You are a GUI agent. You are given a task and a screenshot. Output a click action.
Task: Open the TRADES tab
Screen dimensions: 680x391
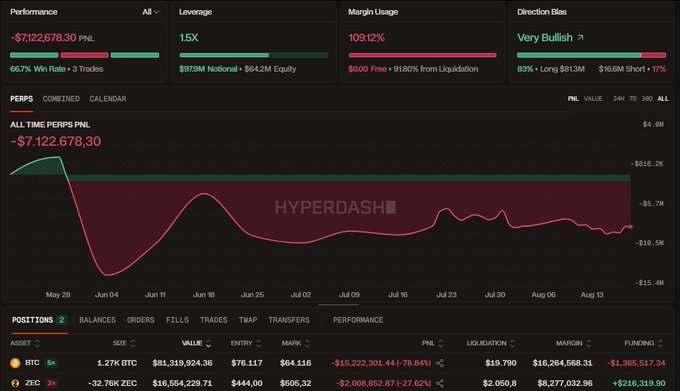pyautogui.click(x=213, y=320)
